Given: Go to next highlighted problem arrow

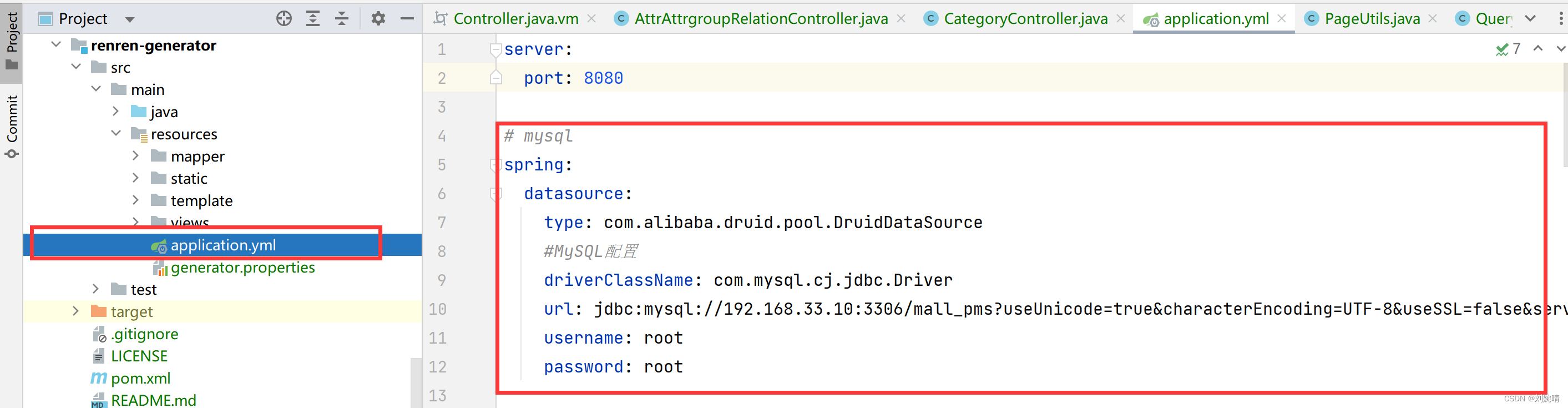Looking at the screenshot, I should point(1561,49).
